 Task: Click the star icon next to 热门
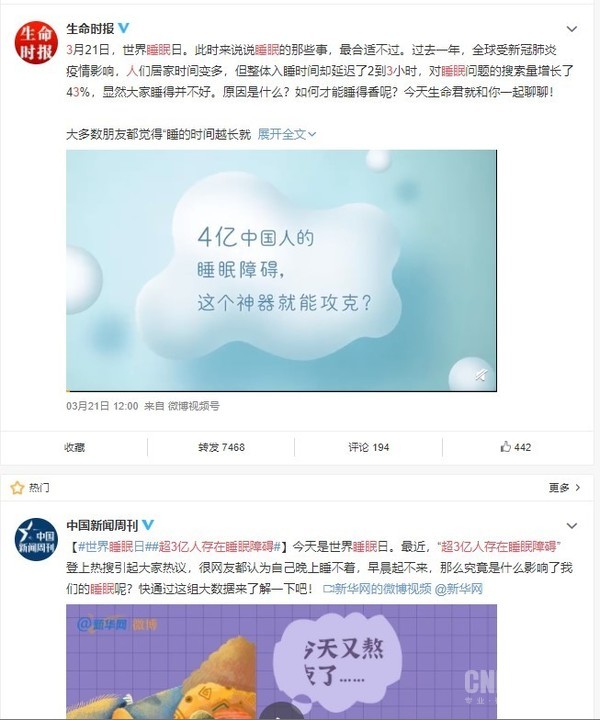(x=17, y=488)
